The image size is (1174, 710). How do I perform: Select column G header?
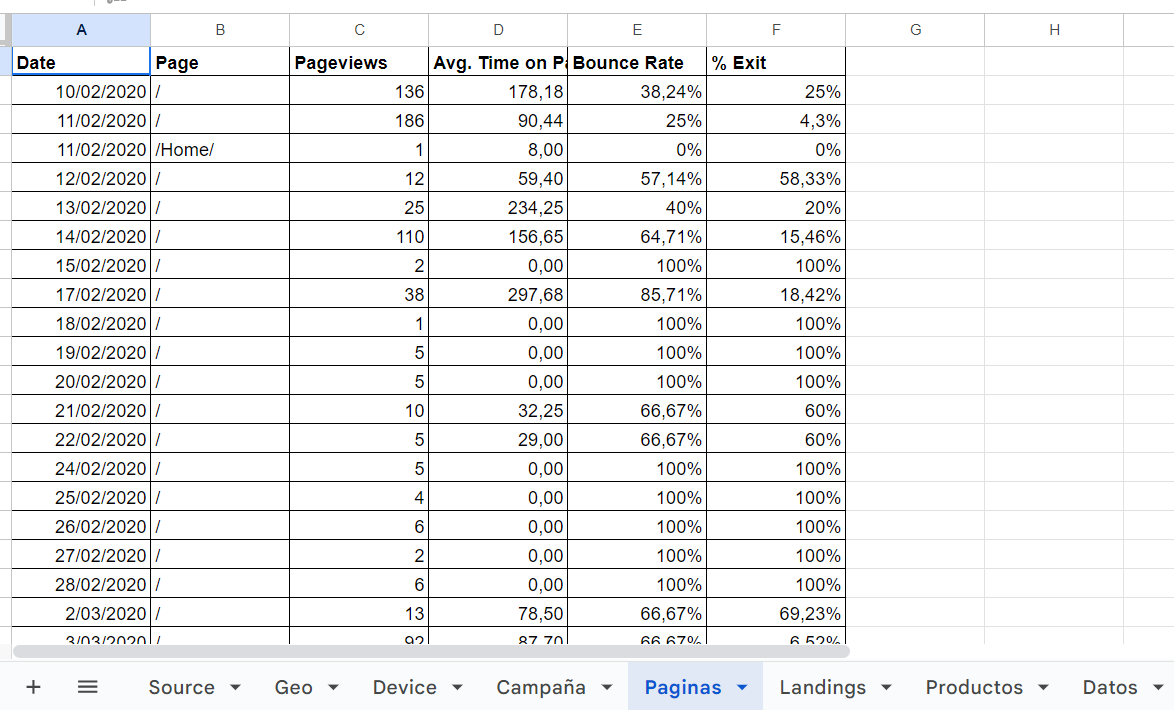915,30
